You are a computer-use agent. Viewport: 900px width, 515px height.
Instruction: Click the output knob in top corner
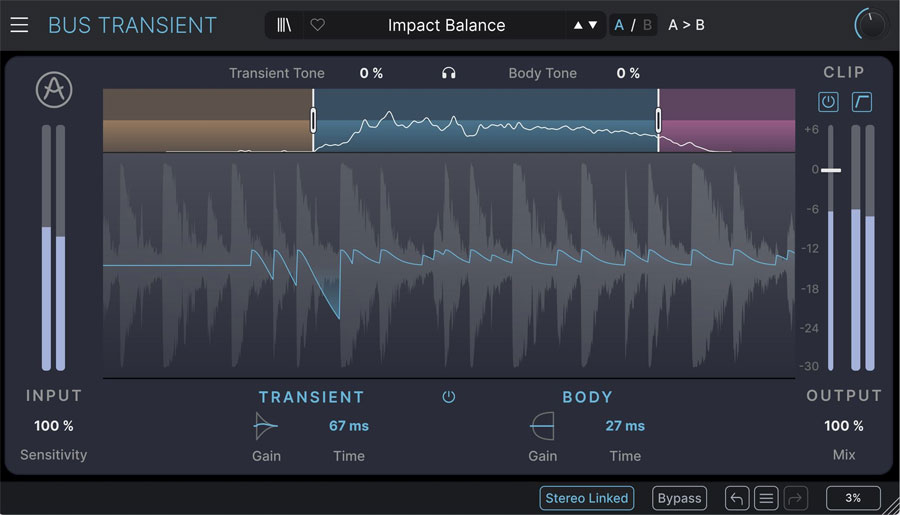[871, 25]
